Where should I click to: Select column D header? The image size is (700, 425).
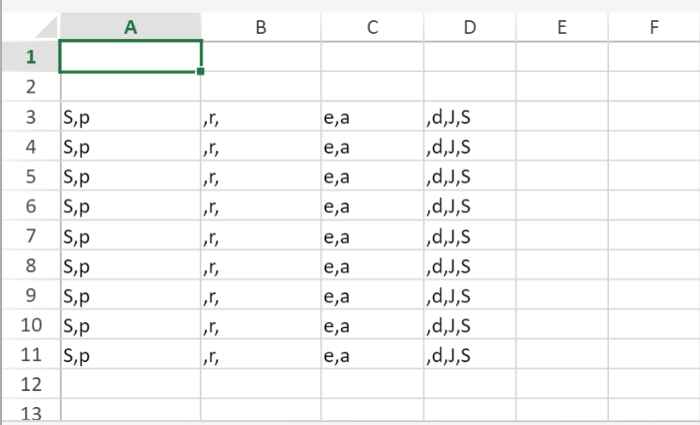click(469, 28)
